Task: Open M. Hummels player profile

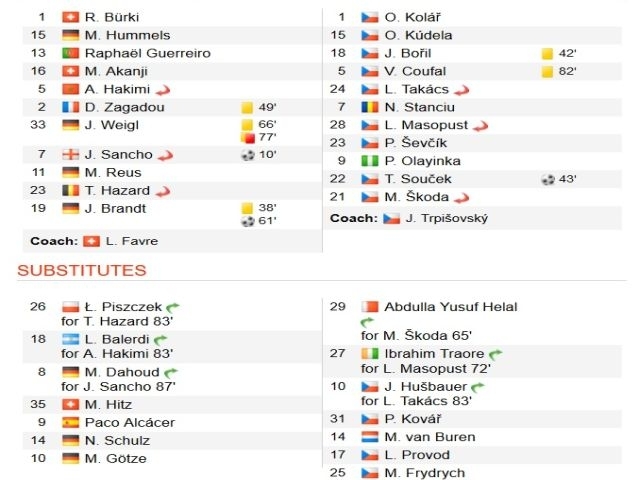Action: 128,35
